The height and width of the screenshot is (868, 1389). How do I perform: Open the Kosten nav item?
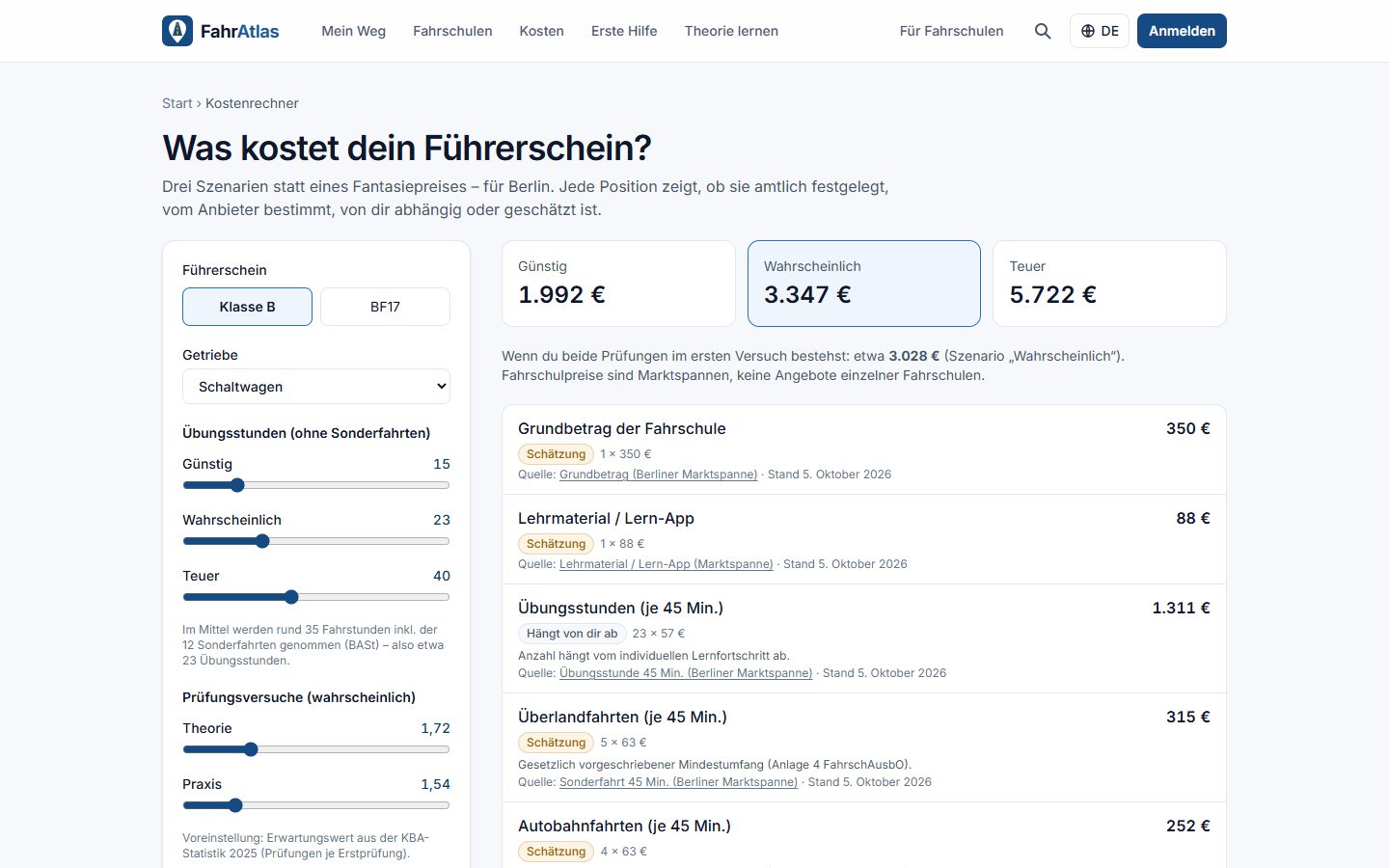click(x=541, y=31)
